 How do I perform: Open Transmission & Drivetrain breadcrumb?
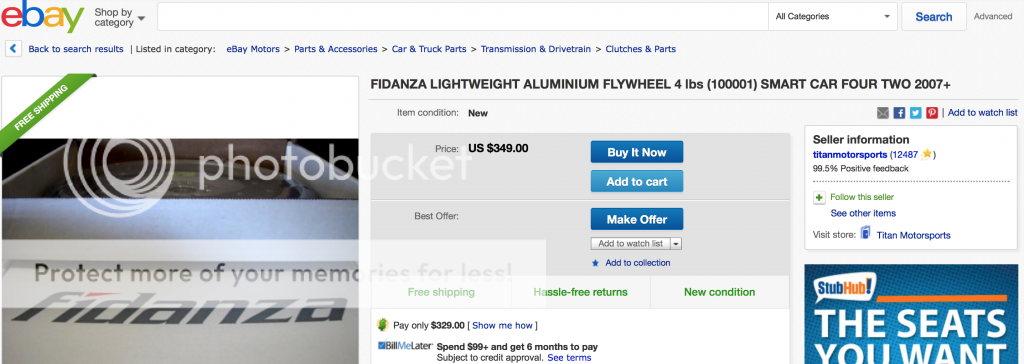536,49
